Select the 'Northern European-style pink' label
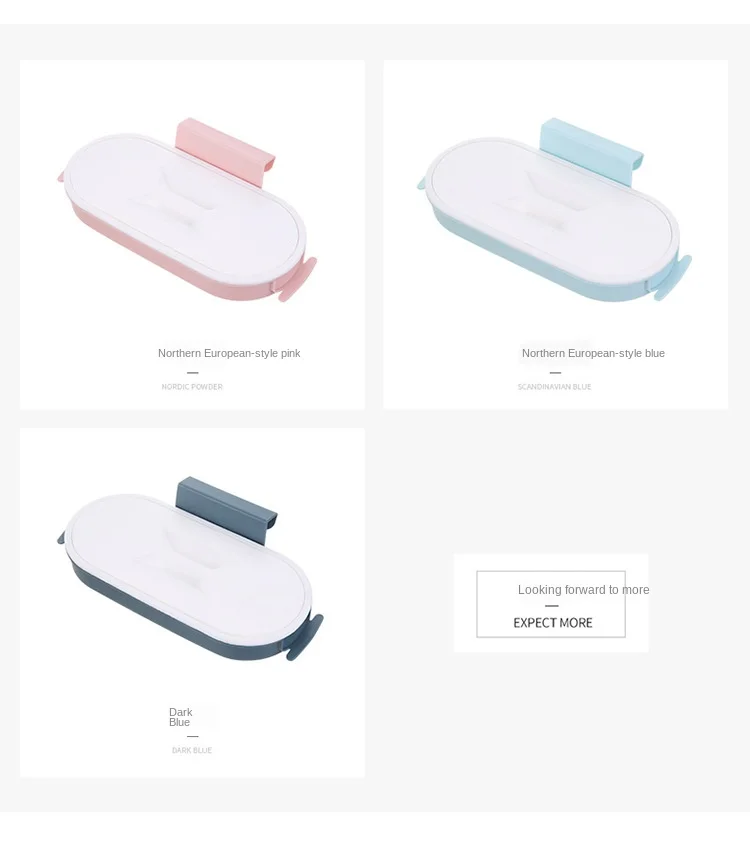This screenshot has width=750, height=858. tap(229, 353)
